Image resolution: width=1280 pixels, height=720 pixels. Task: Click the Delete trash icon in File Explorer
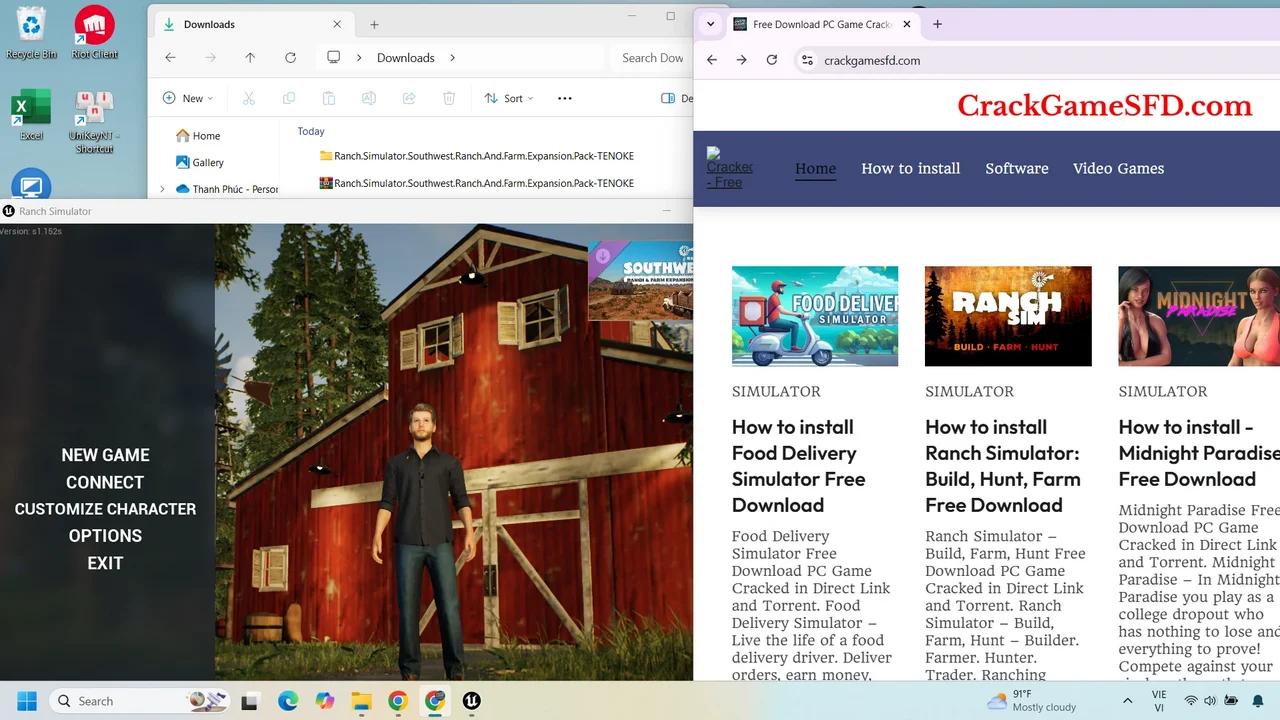pos(449,98)
